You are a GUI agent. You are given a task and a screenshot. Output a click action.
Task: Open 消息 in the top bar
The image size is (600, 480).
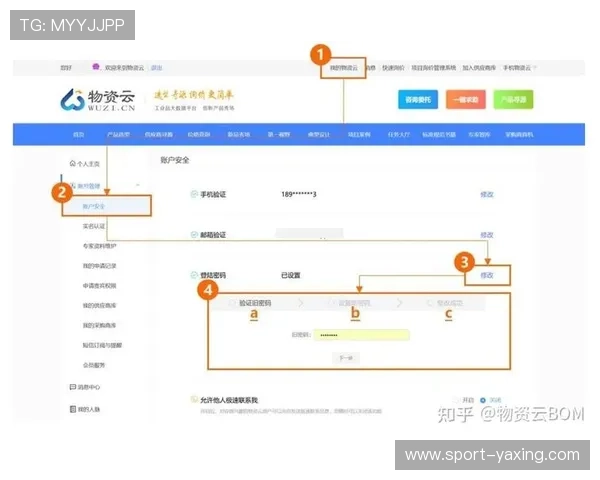pos(370,68)
